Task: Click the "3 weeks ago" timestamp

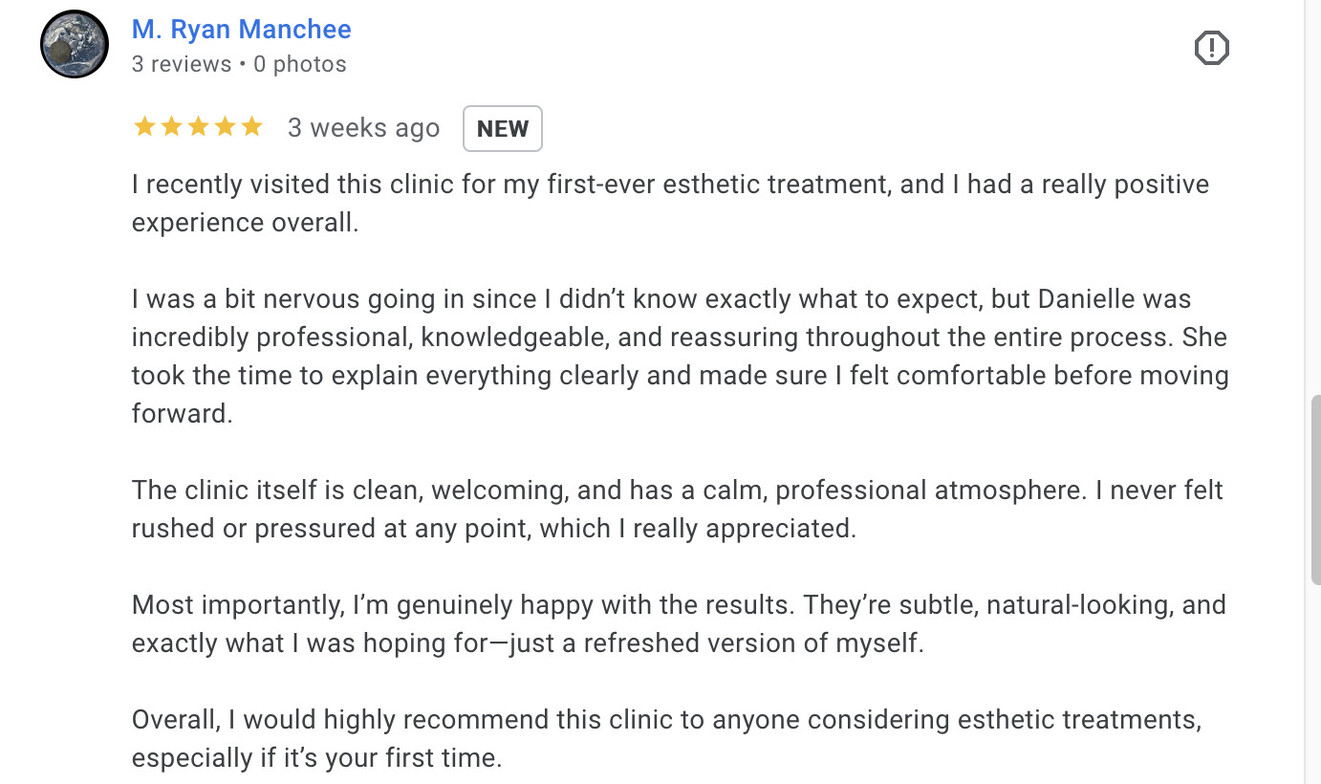Action: (363, 128)
